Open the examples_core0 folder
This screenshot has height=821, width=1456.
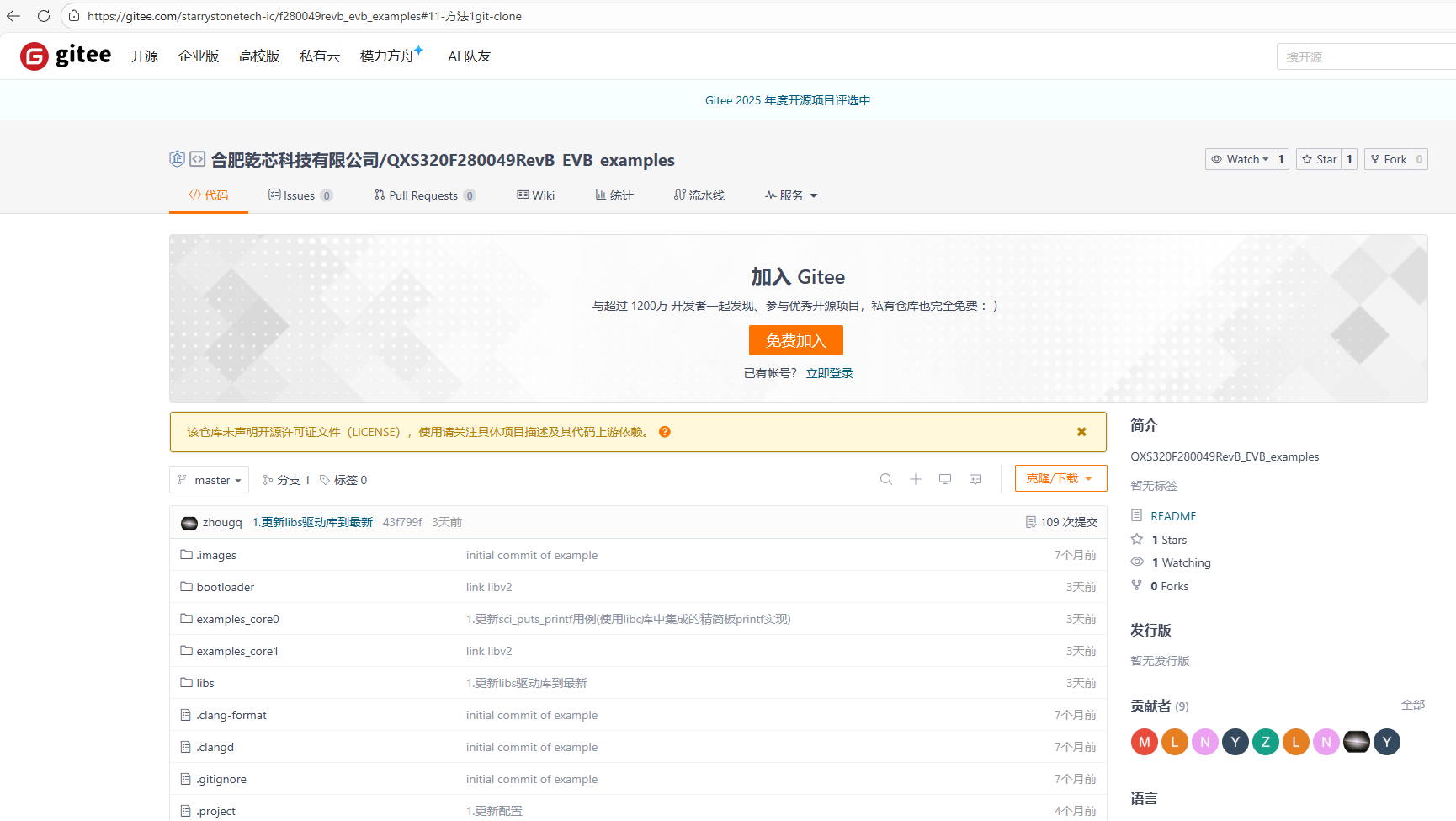coord(238,619)
